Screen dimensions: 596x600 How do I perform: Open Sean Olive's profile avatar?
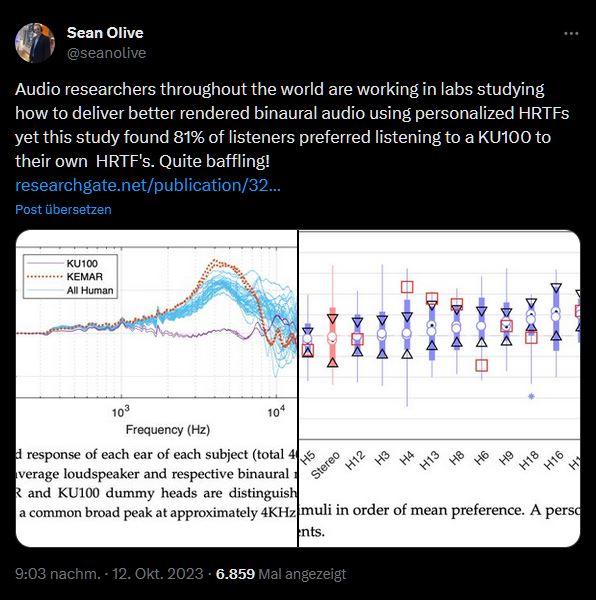35,43
